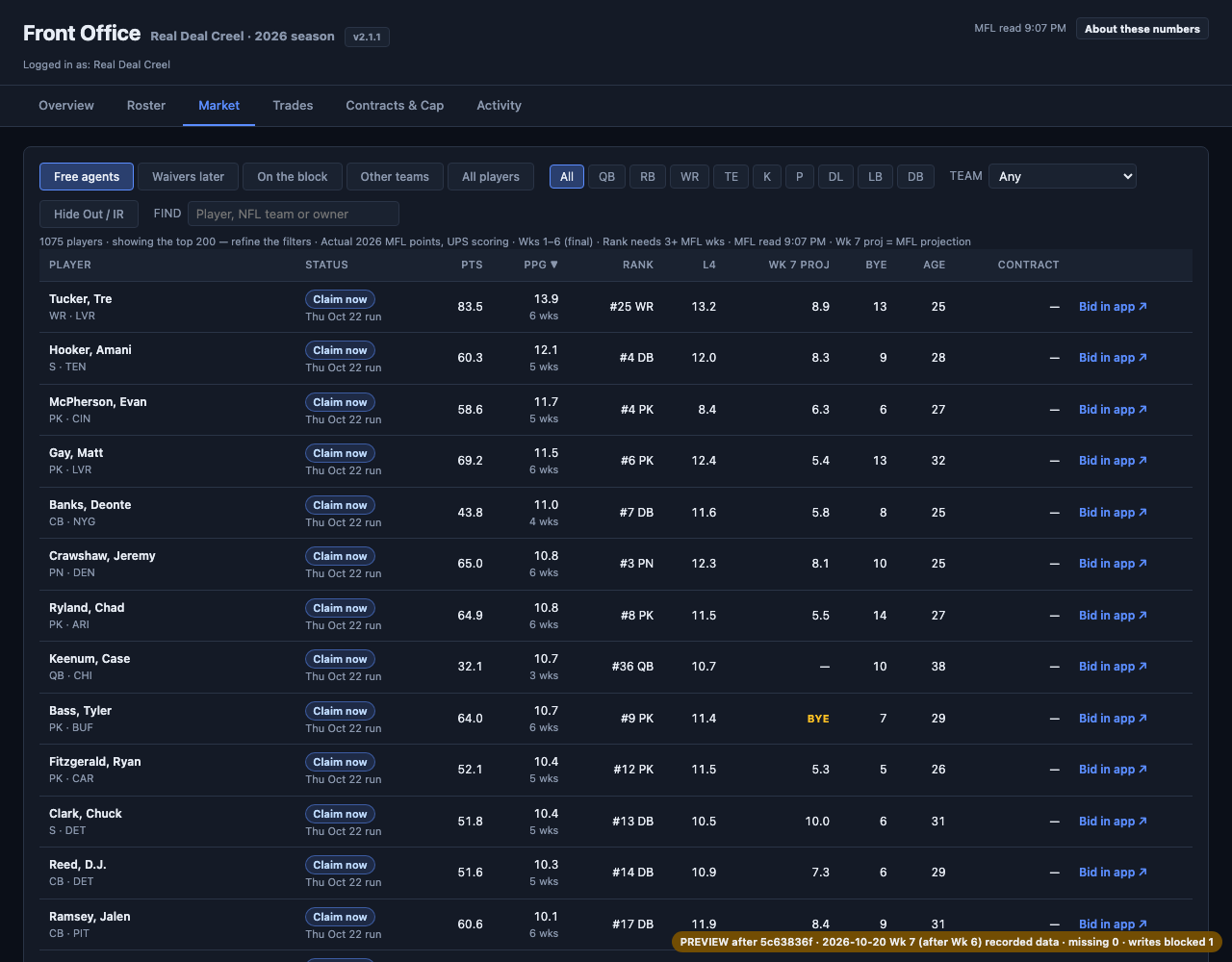
Task: Click Claim now for Gay, Matt
Action: tap(340, 453)
